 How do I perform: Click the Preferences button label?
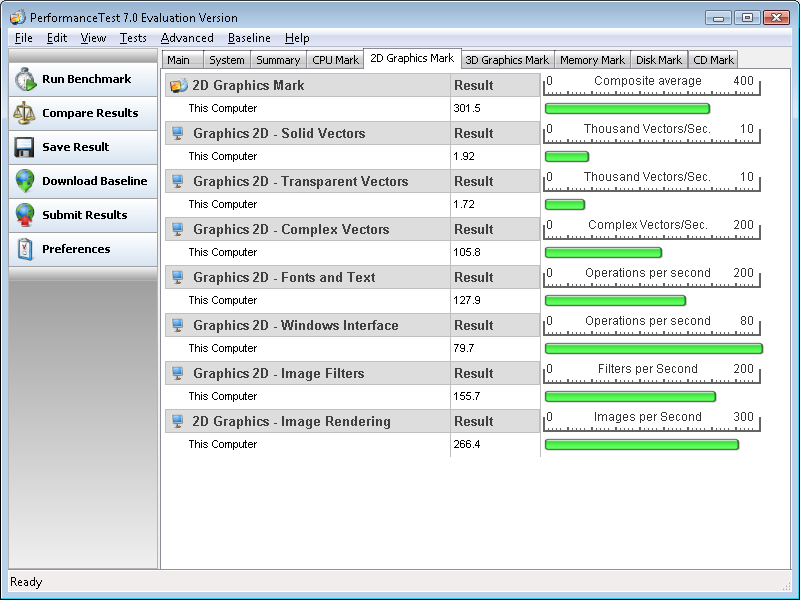click(76, 249)
